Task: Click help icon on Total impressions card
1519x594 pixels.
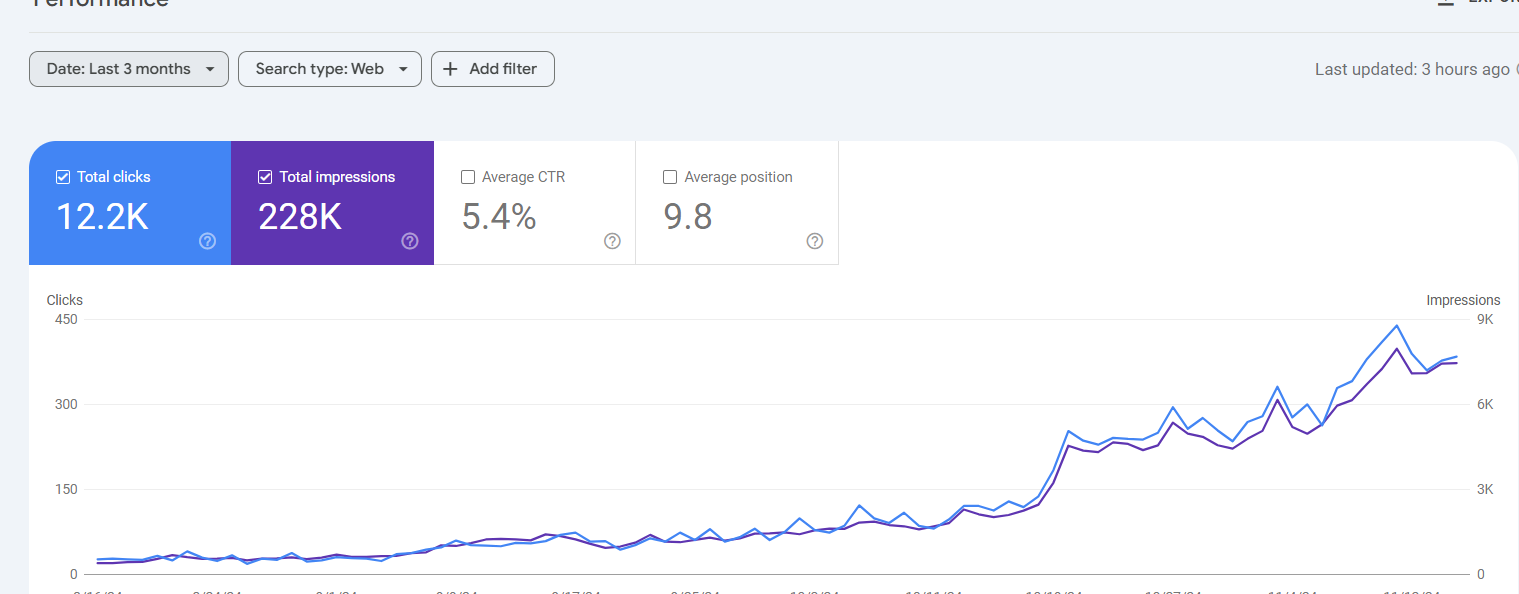Action: 410,241
